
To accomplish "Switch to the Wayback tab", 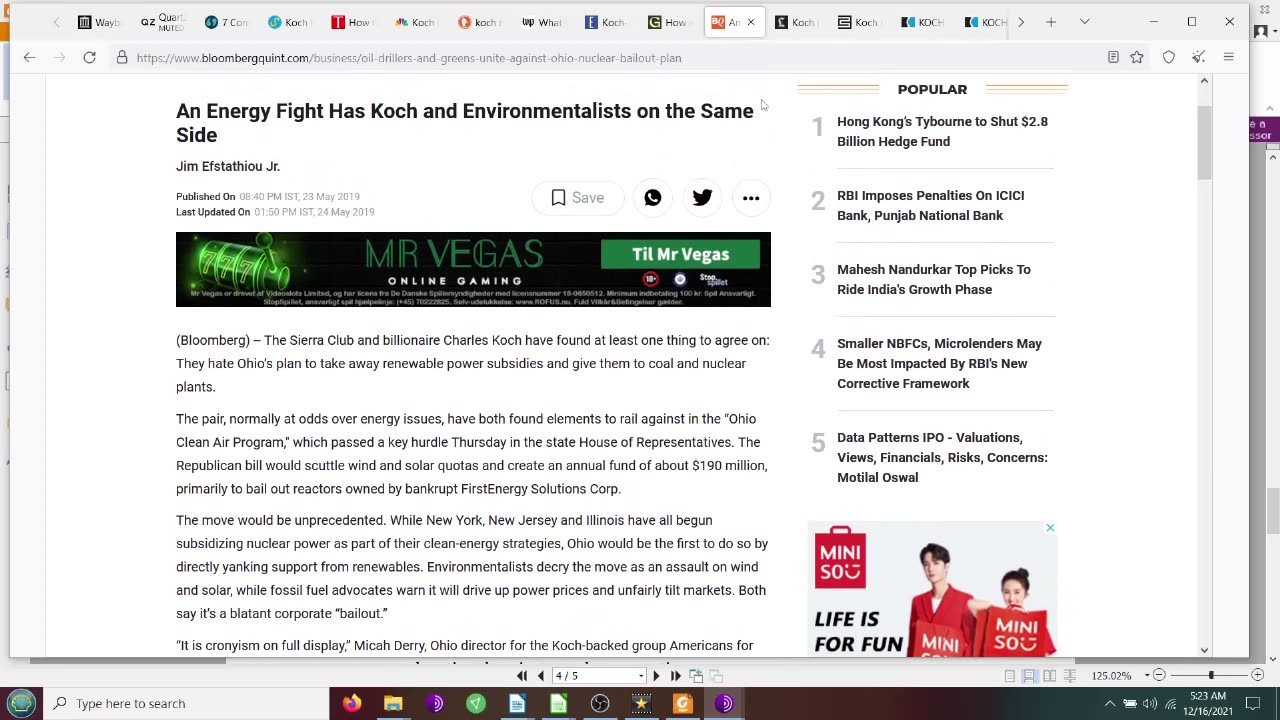I will (99, 22).
